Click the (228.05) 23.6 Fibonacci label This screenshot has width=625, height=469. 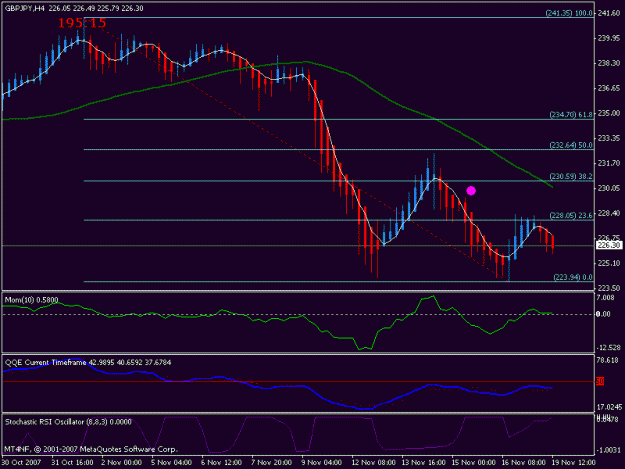571,216
